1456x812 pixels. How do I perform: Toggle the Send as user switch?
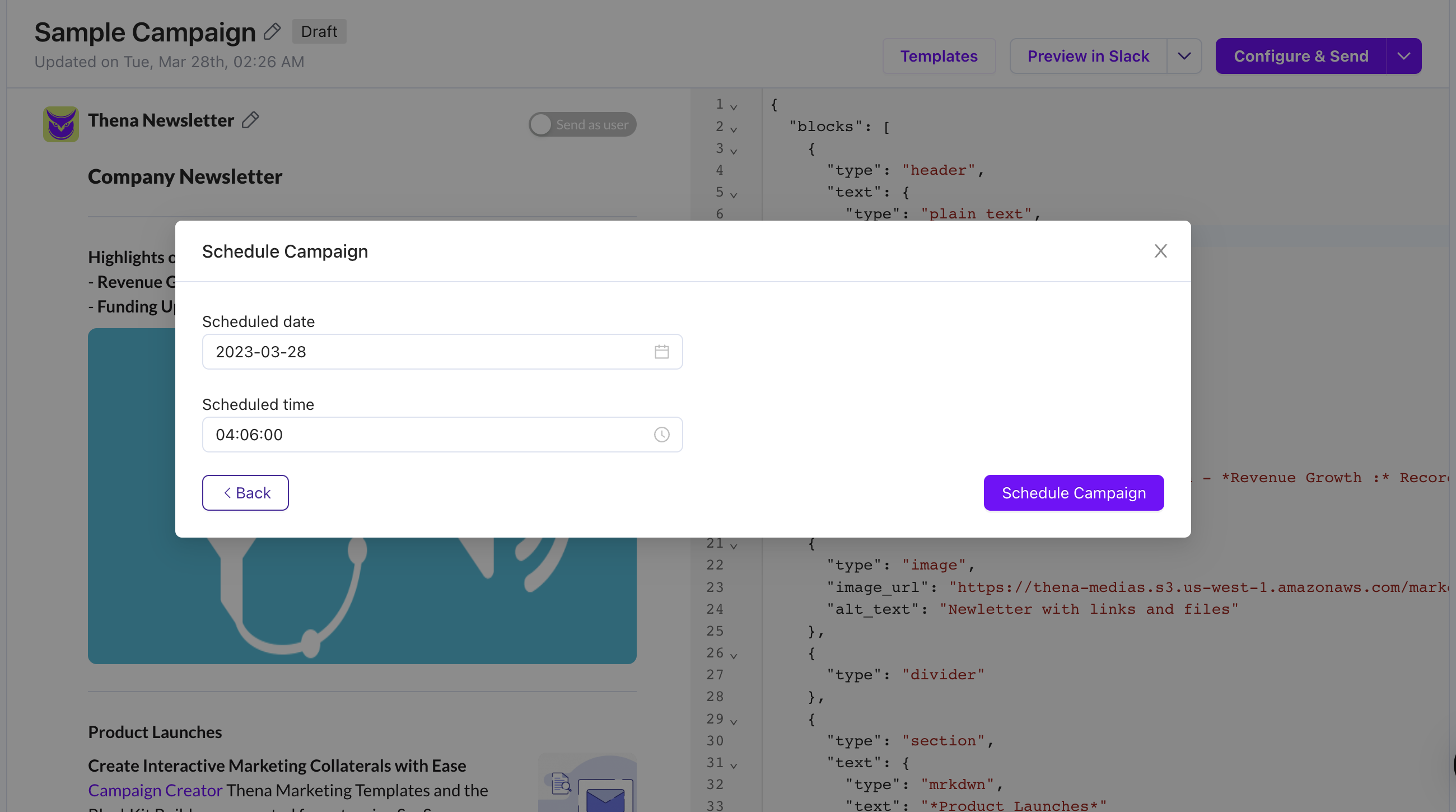(582, 124)
